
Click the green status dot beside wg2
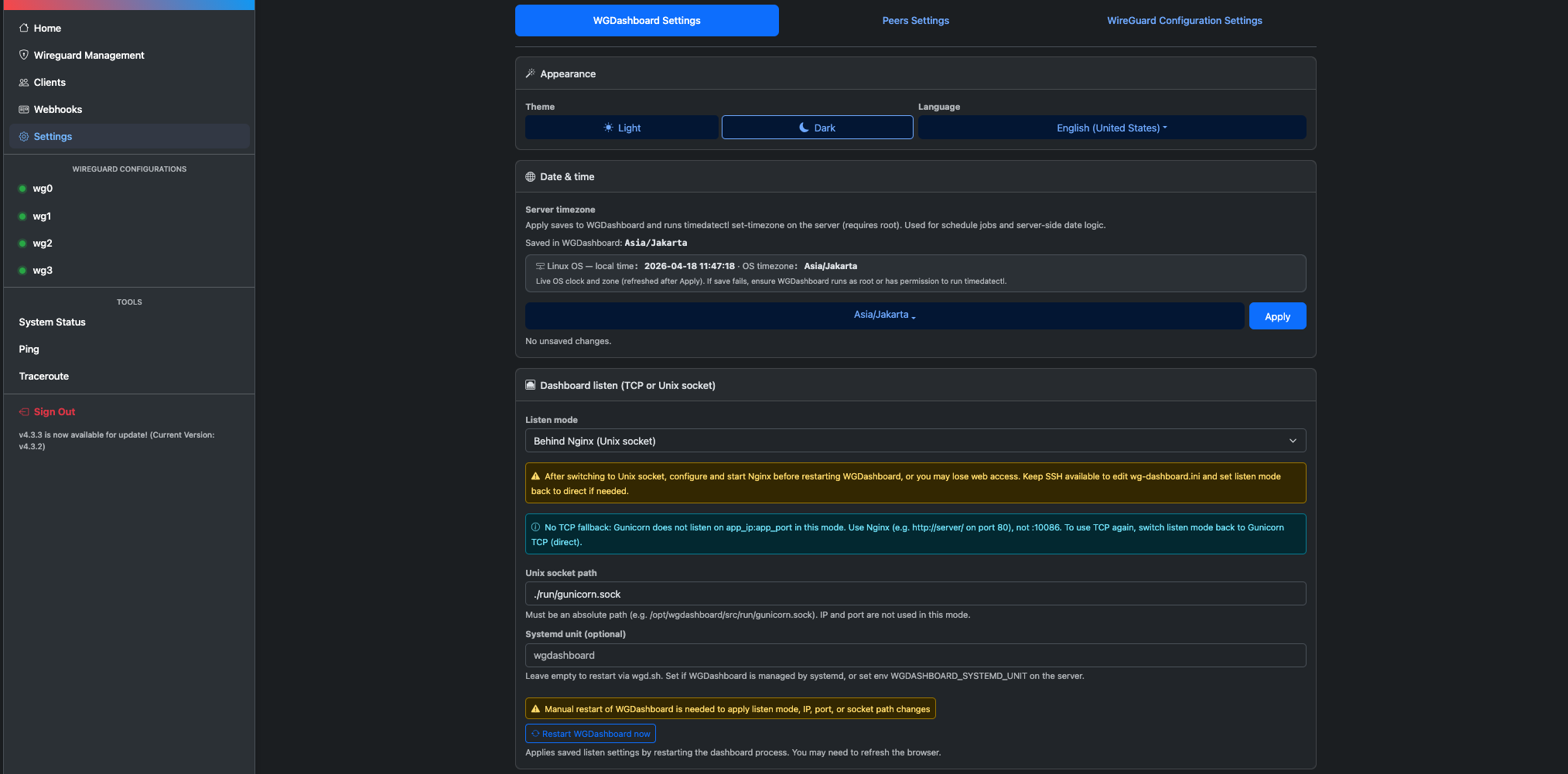pos(22,244)
